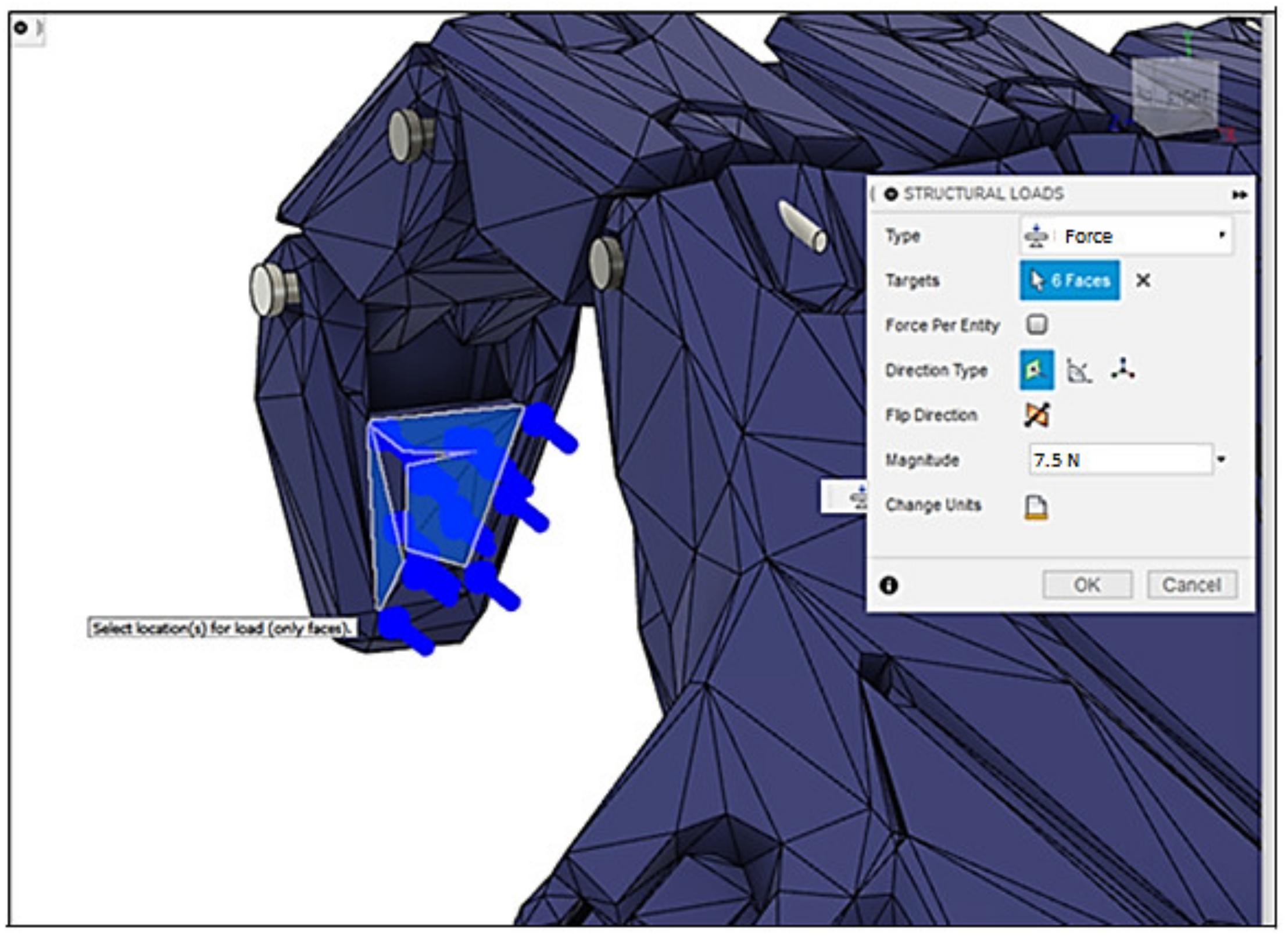This screenshot has width=1288, height=939.
Task: Open the info icon in Structural Loads
Action: [889, 585]
